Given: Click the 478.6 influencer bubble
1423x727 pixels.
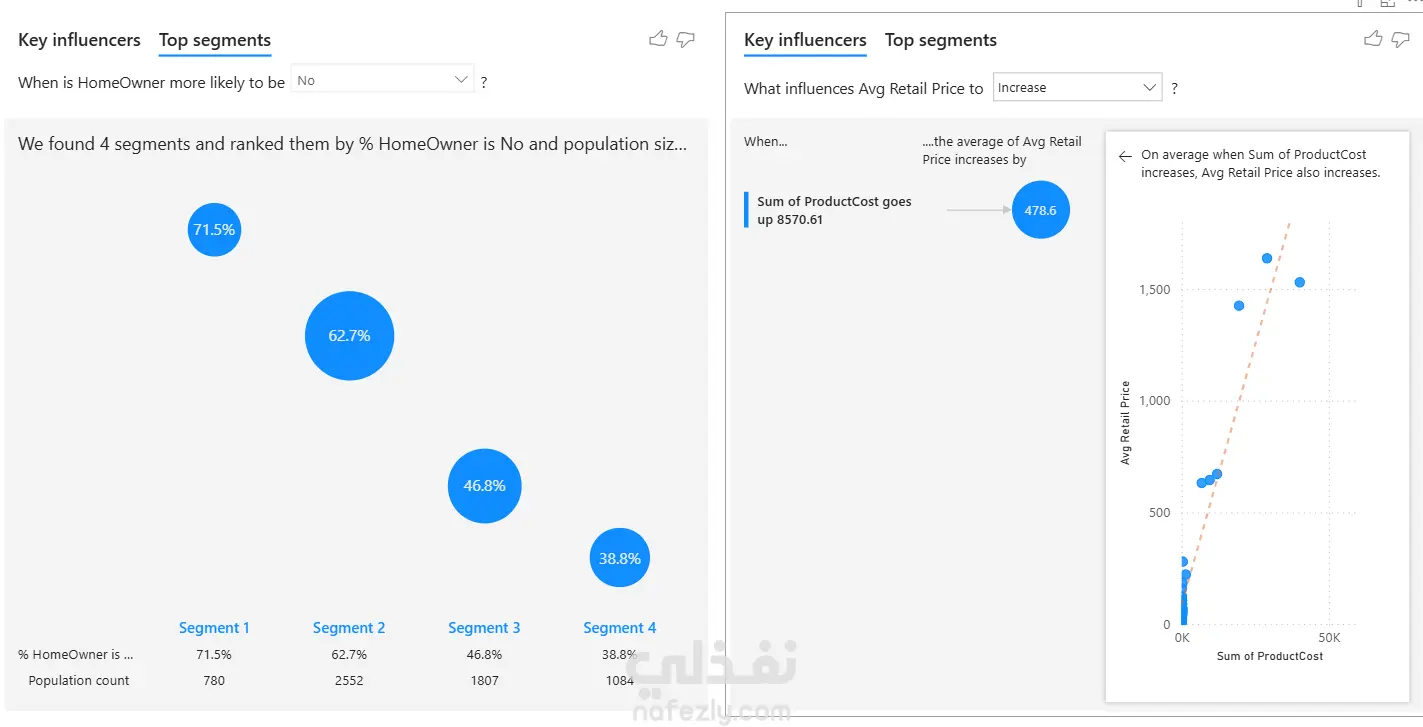Looking at the screenshot, I should (1041, 210).
